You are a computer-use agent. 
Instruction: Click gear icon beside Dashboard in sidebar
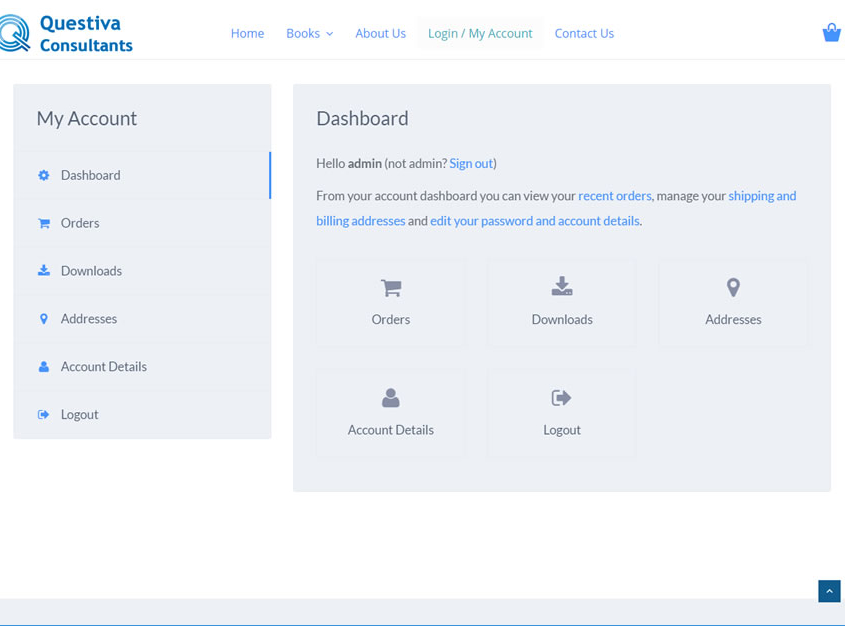pyautogui.click(x=44, y=175)
